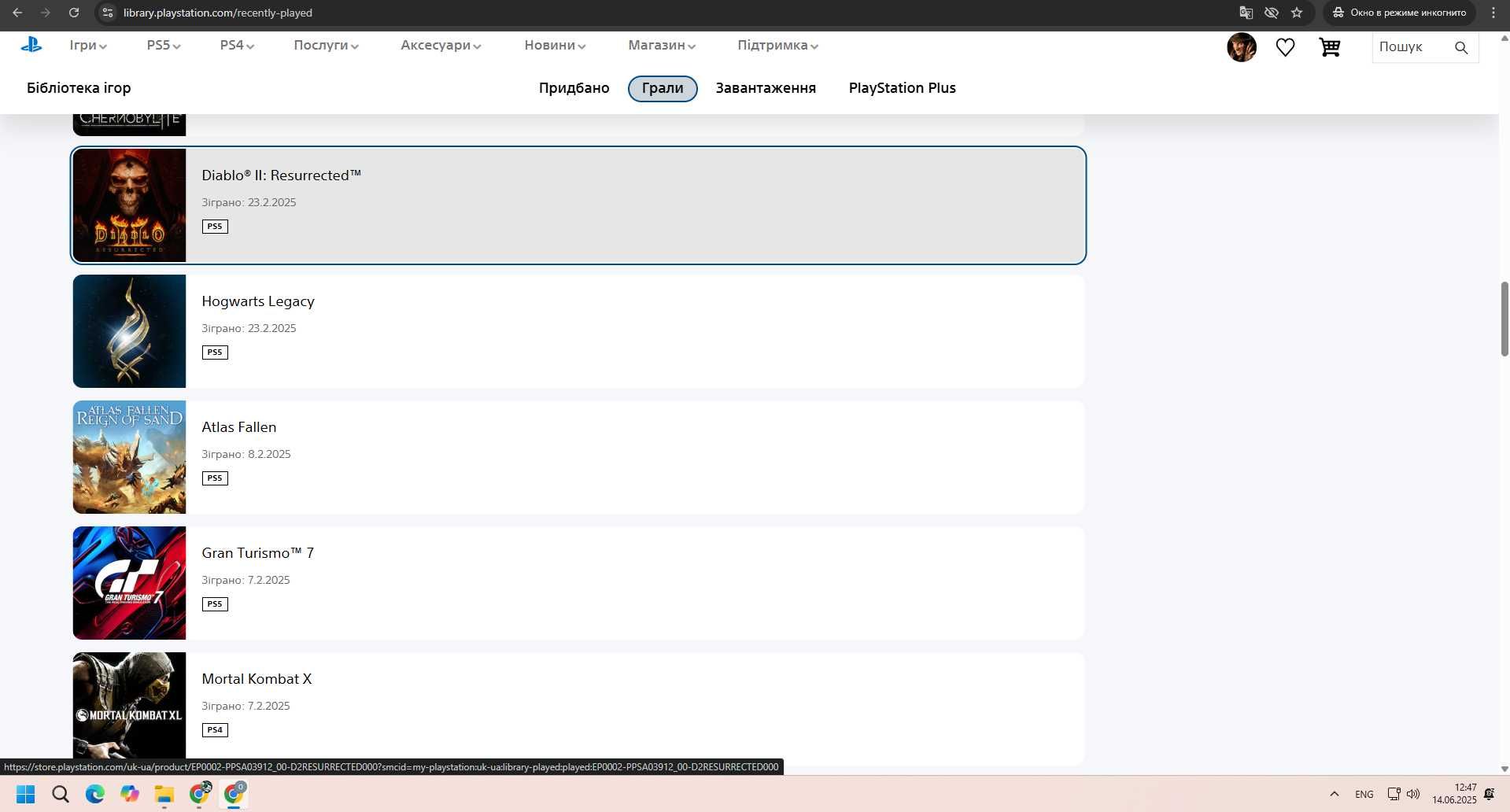Viewport: 1510px width, 812px height.
Task: Click the PlayStation logo icon
Action: [x=31, y=45]
